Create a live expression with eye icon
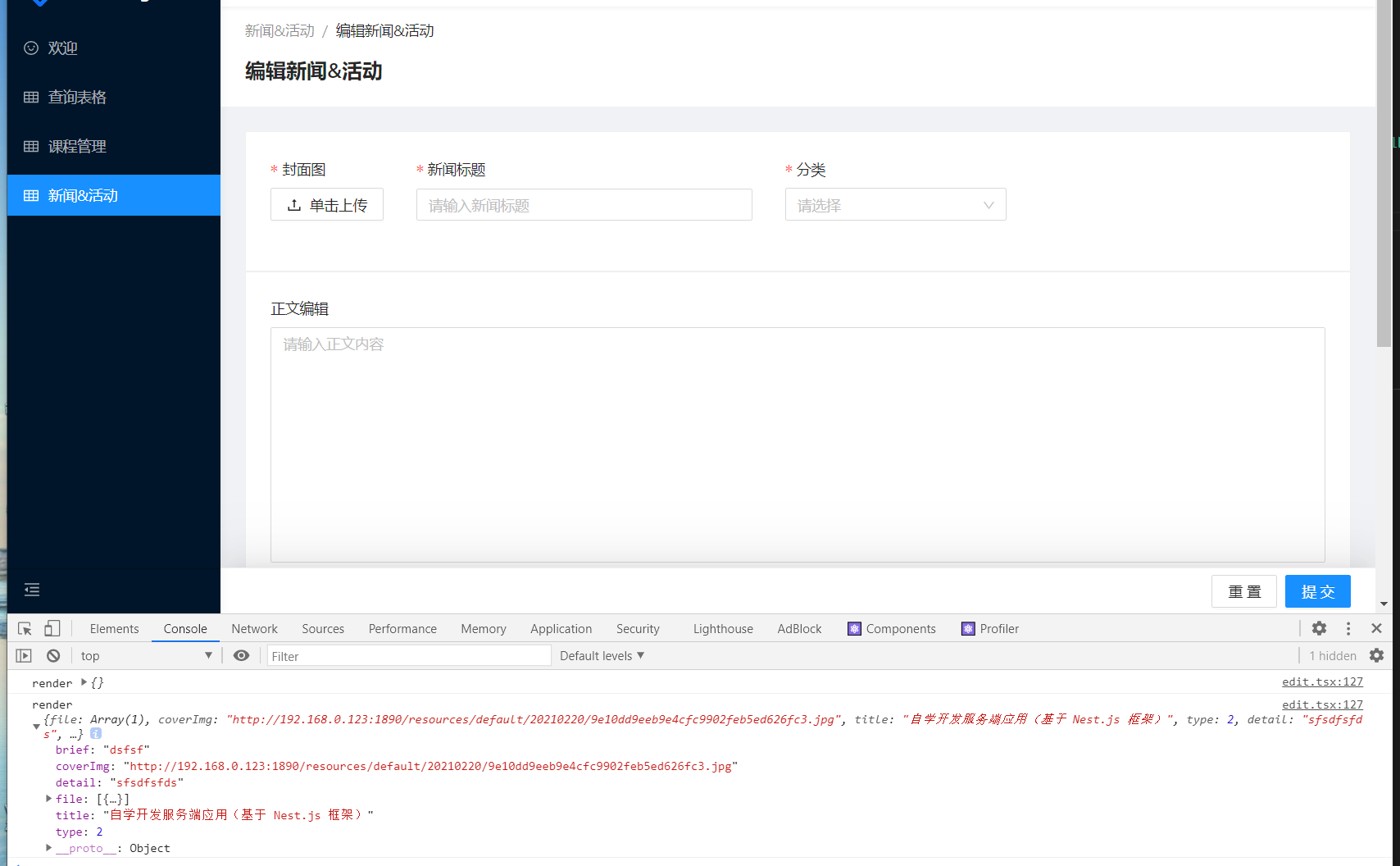Viewport: 1400px width, 866px height. click(241, 655)
